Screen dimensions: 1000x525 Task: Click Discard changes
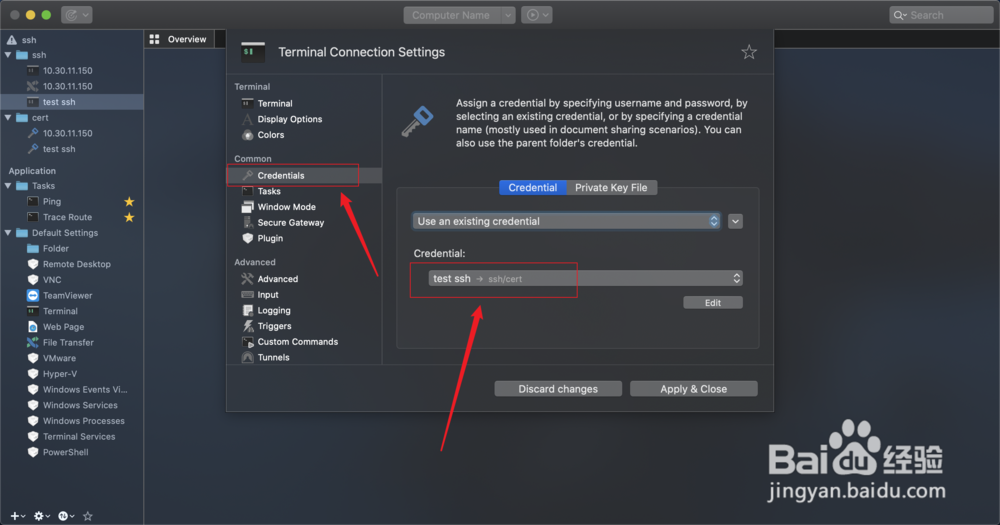pos(558,389)
